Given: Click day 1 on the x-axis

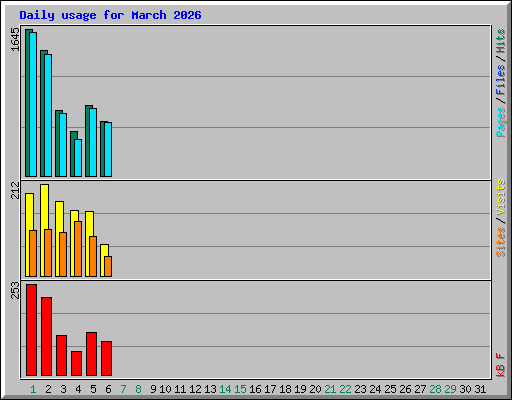Looking at the screenshot, I should (x=33, y=389).
